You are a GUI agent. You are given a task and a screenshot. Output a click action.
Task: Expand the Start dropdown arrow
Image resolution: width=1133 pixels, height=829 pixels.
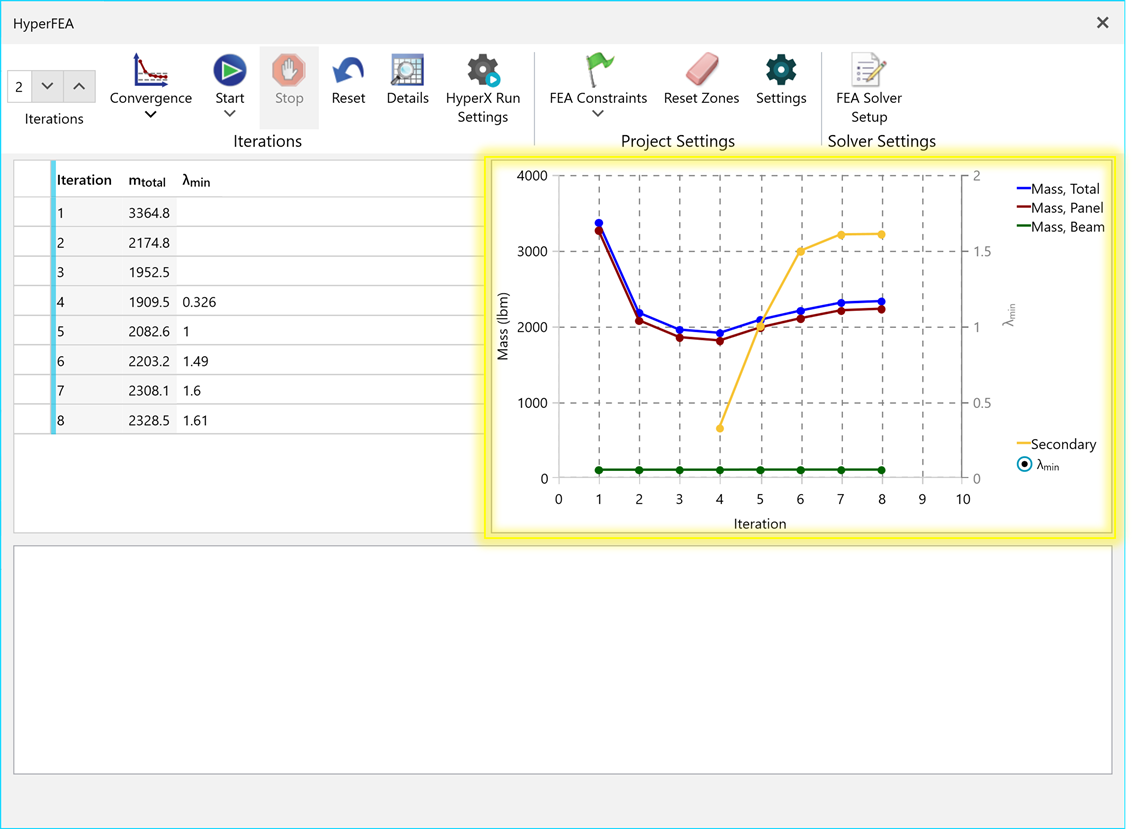coord(230,113)
